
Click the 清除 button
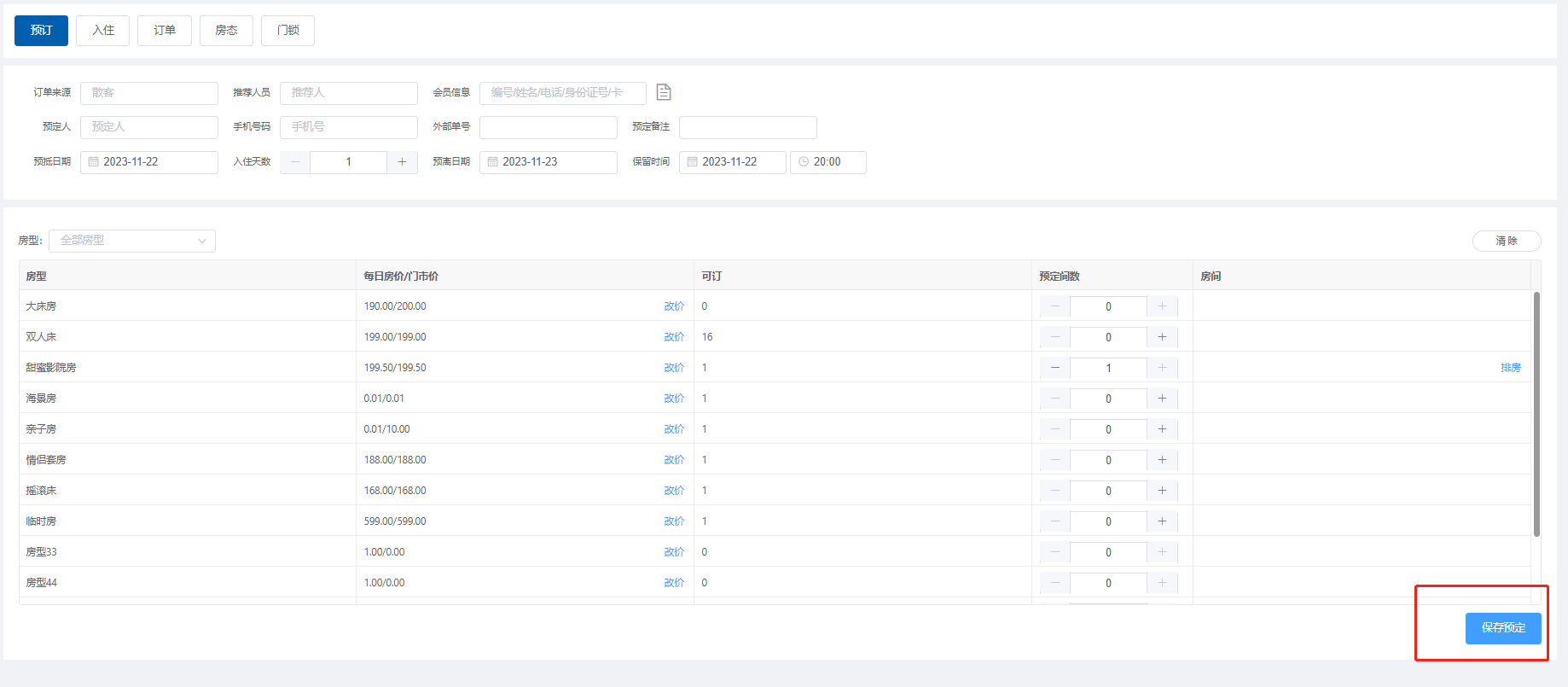pos(1507,242)
